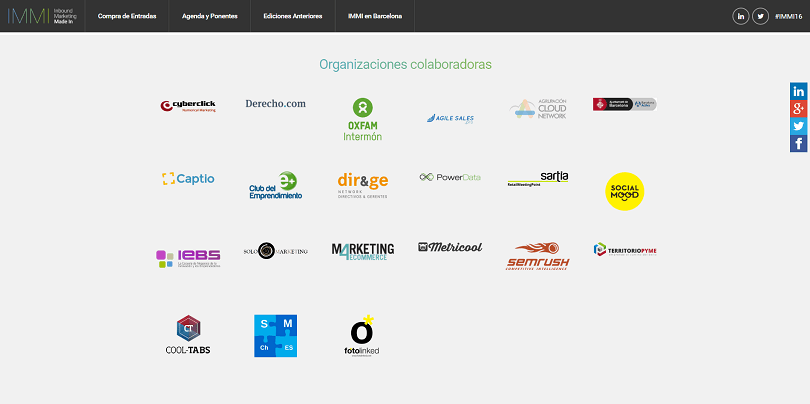Open Agenda y Ponentes menu item
The height and width of the screenshot is (404, 810).
210,16
